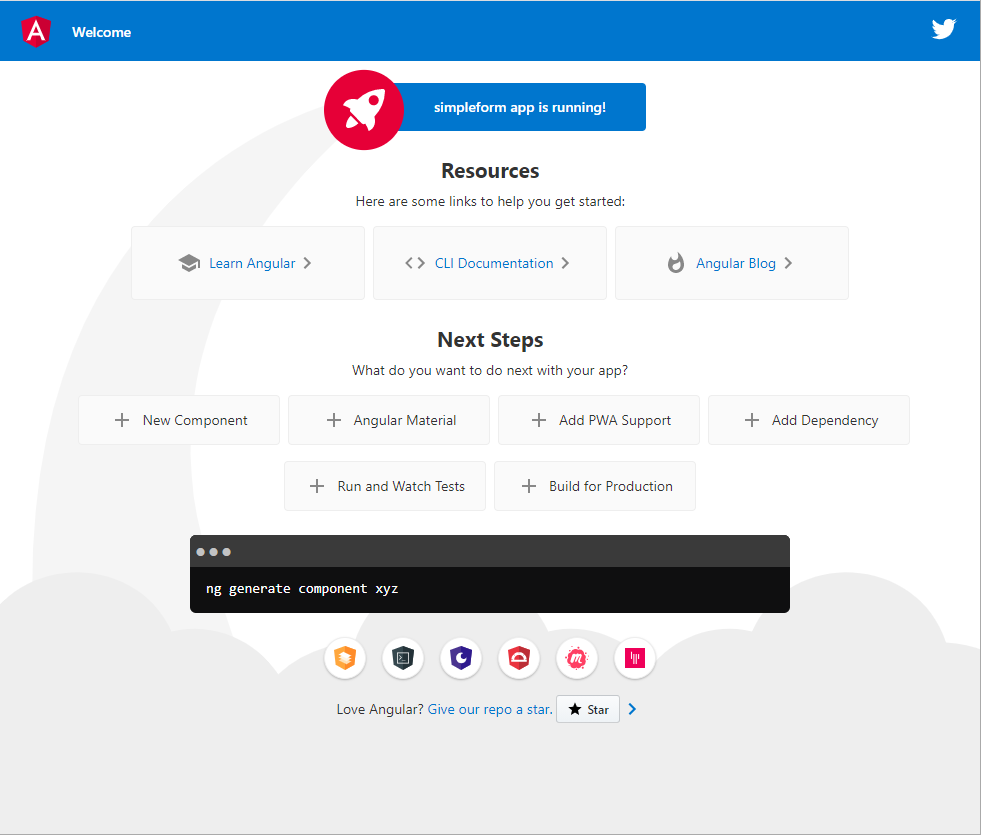This screenshot has height=835, width=981.
Task: Select the Angular Material card
Action: [x=389, y=420]
